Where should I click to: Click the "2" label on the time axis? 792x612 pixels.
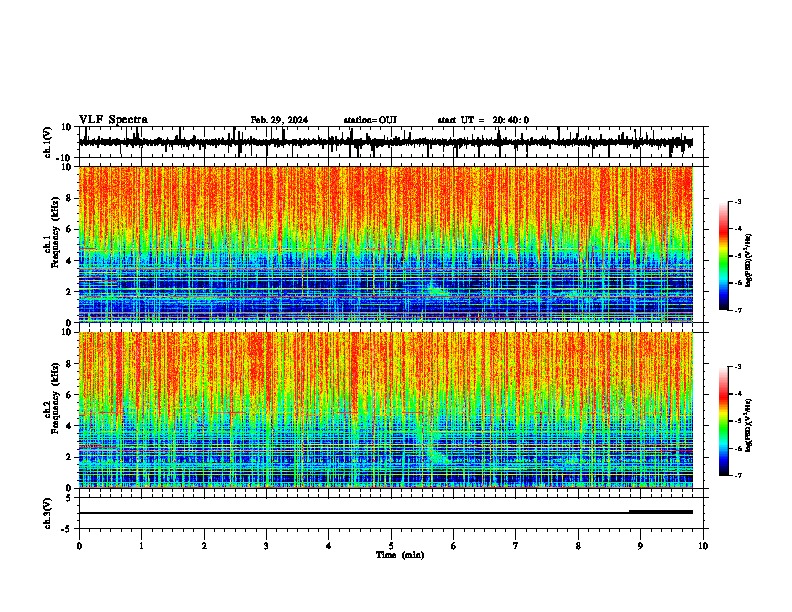204,546
